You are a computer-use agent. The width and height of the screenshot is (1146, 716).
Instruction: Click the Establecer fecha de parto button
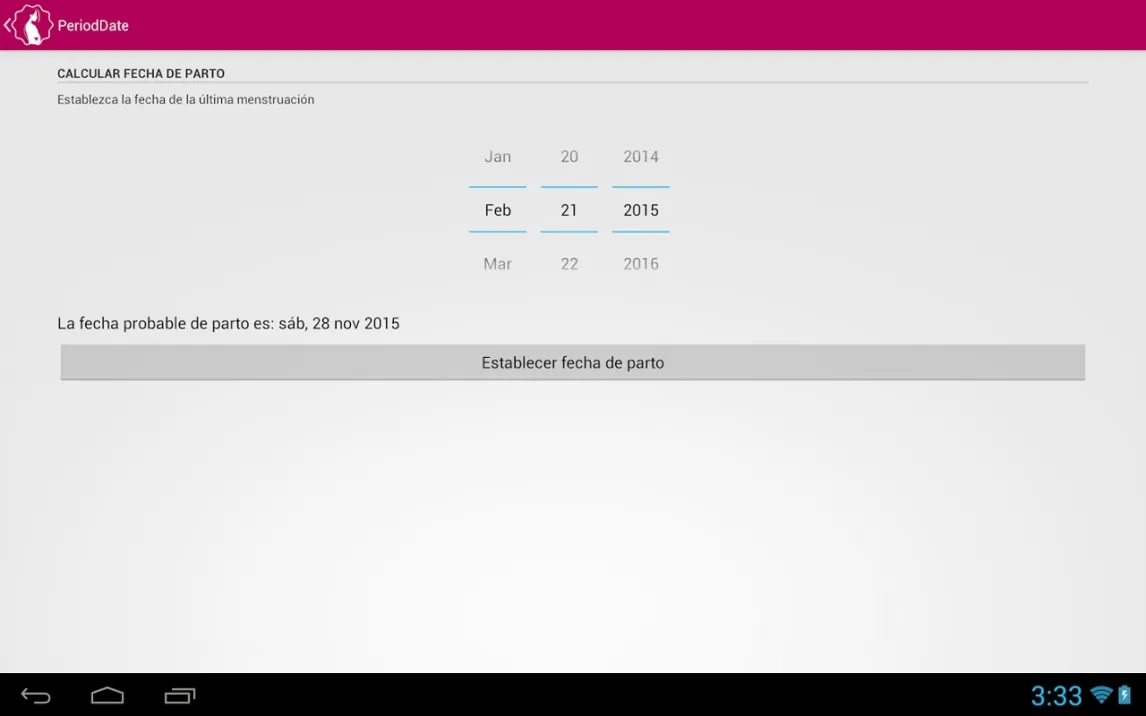tap(572, 363)
